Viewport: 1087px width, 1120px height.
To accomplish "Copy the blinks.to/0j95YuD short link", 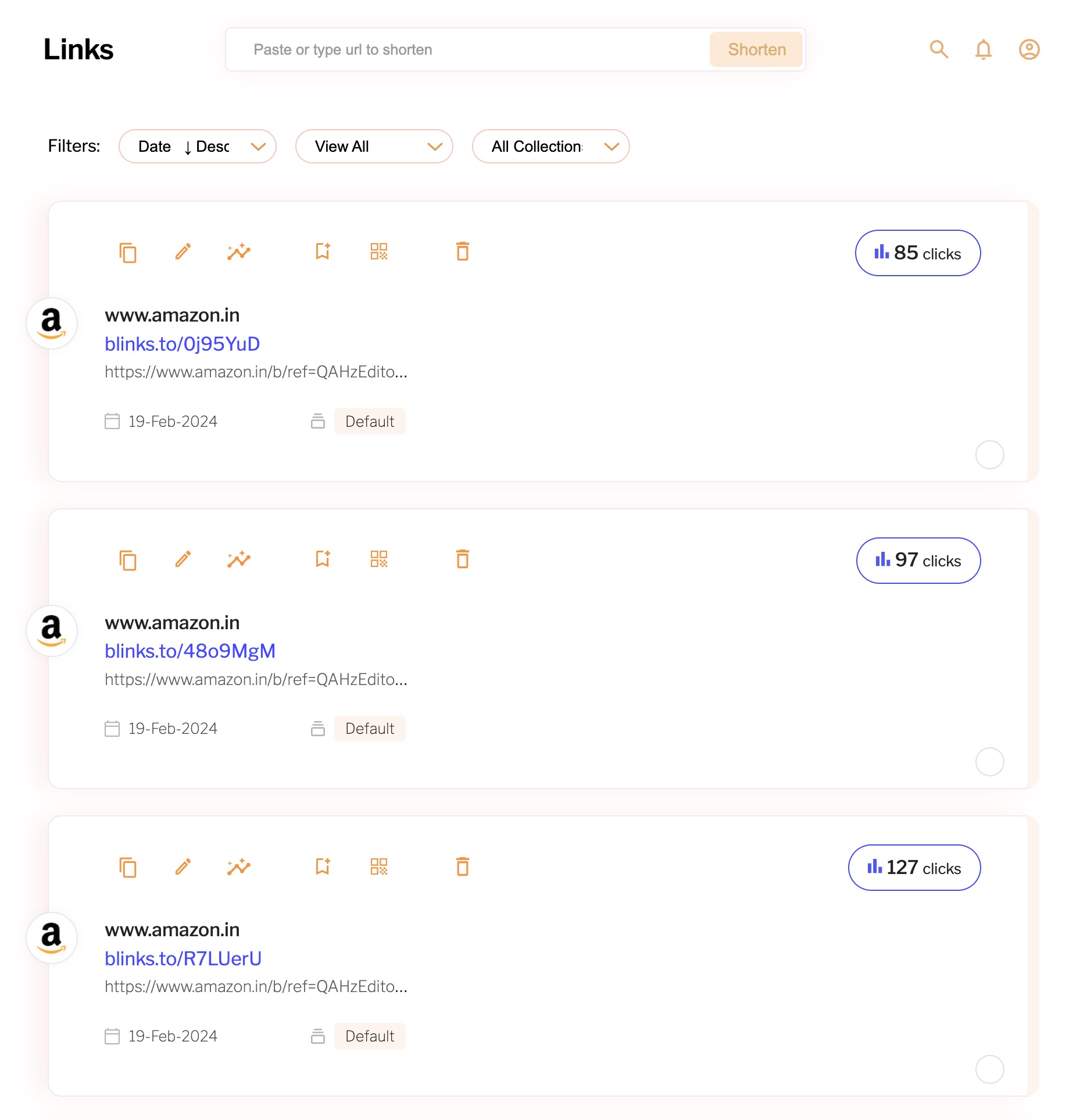I will click(x=128, y=252).
